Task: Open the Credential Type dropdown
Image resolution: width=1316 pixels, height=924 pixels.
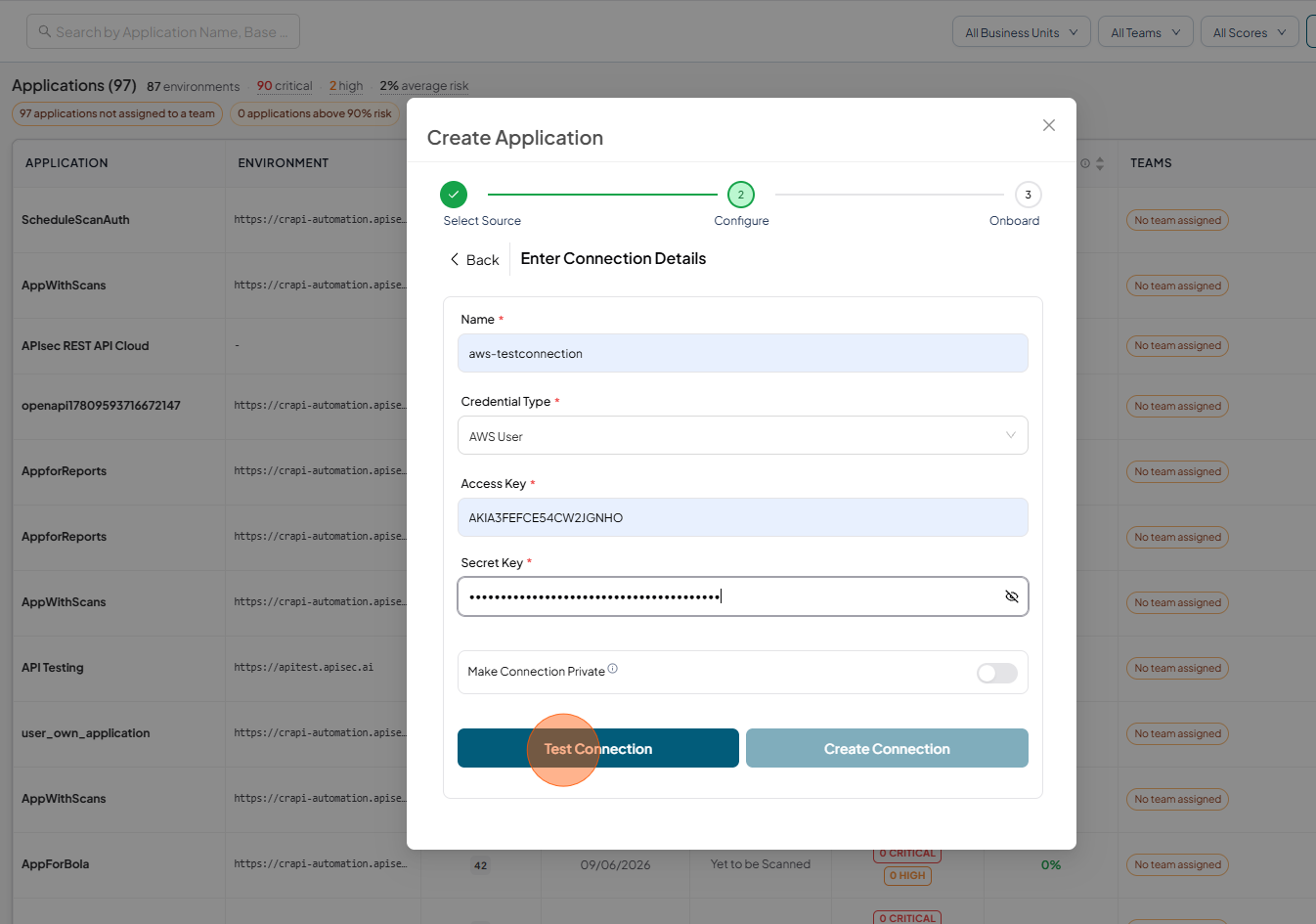Action: pos(743,435)
